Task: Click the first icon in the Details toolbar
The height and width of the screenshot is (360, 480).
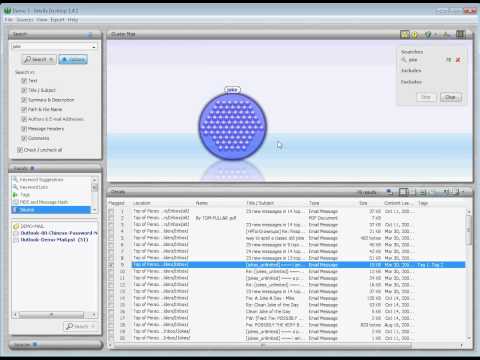Action: pos(389,192)
